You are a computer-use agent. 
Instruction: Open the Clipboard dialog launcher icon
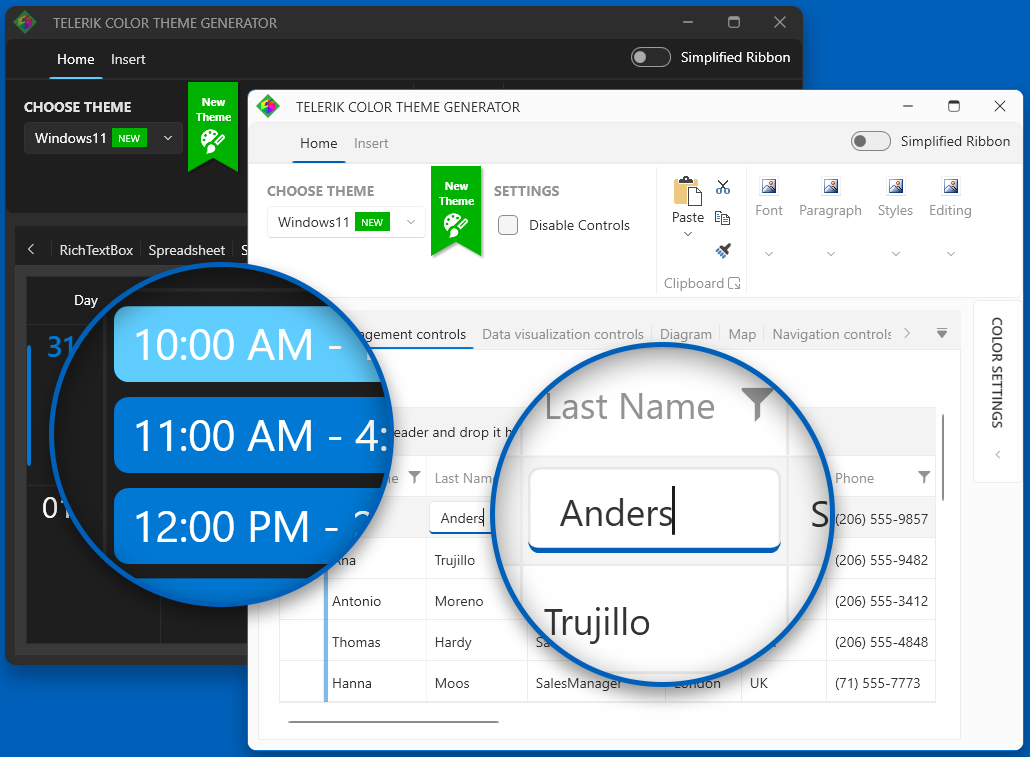pyautogui.click(x=734, y=283)
